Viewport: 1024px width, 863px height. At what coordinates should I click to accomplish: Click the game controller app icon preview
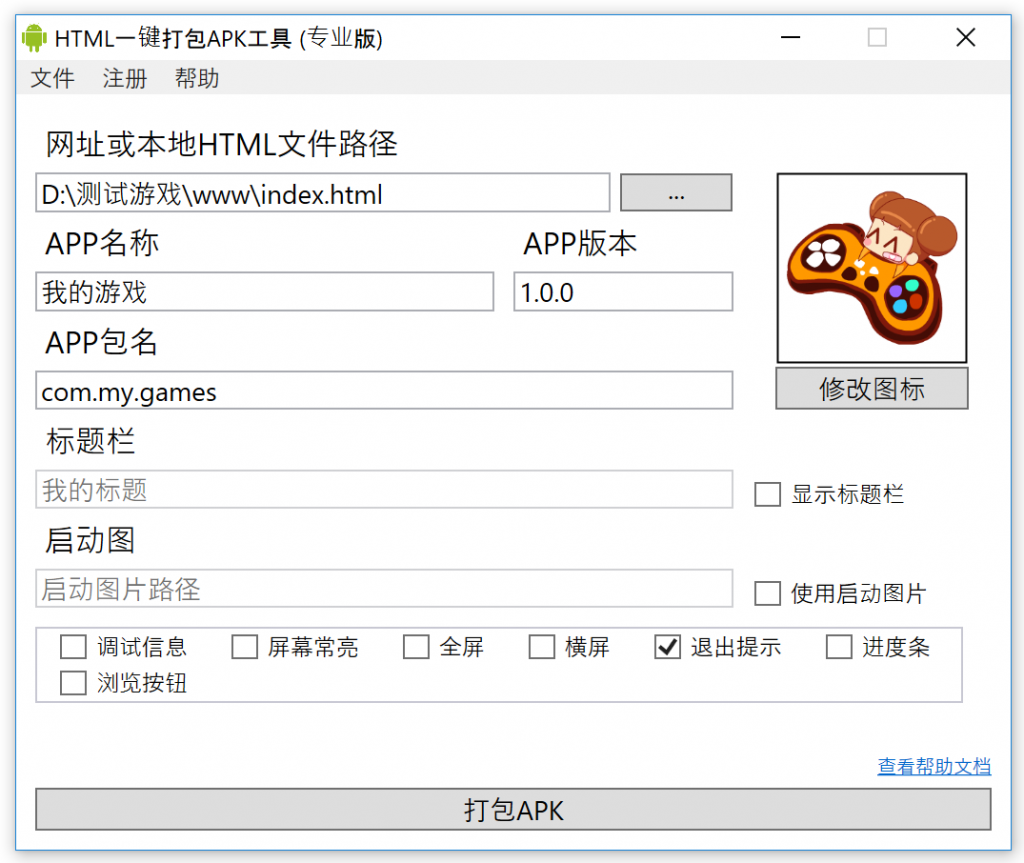(x=872, y=268)
